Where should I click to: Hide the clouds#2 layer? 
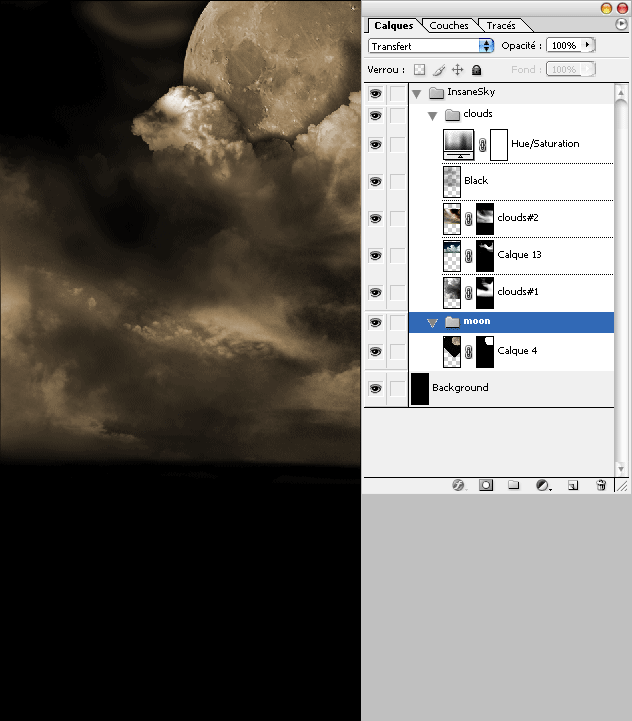point(376,218)
